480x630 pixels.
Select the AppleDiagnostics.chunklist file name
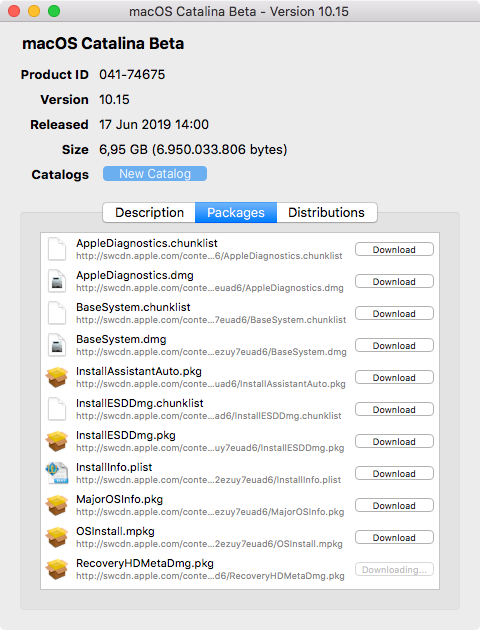coord(147,243)
